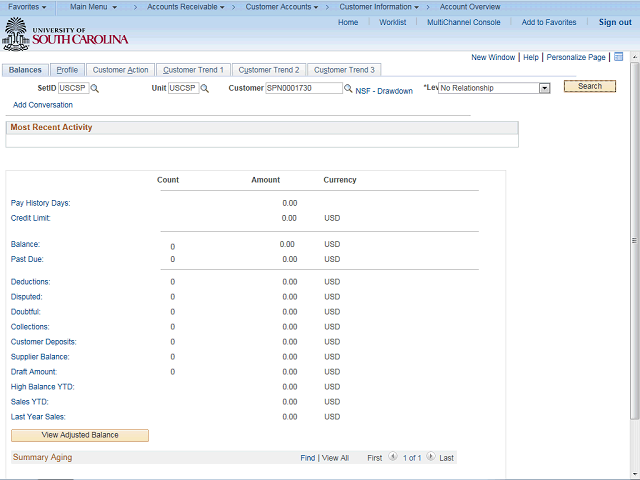Image resolution: width=640 pixels, height=480 pixels.
Task: Open the Customer Action tab
Action: point(120,70)
